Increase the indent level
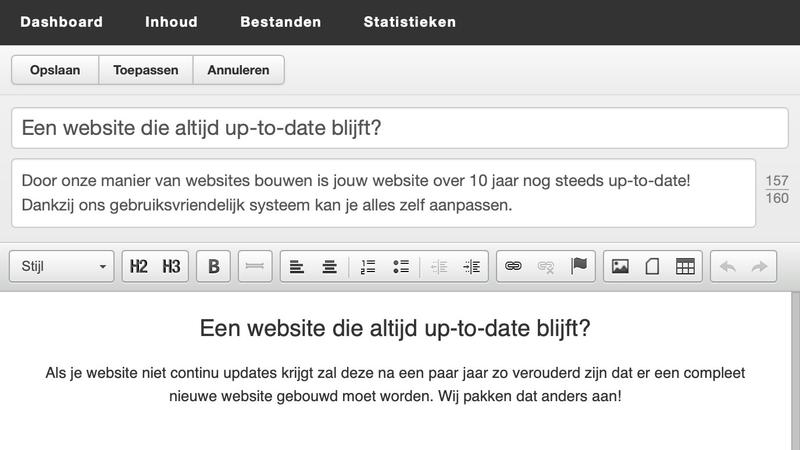Screen dimensions: 800x450 [x=471, y=266]
